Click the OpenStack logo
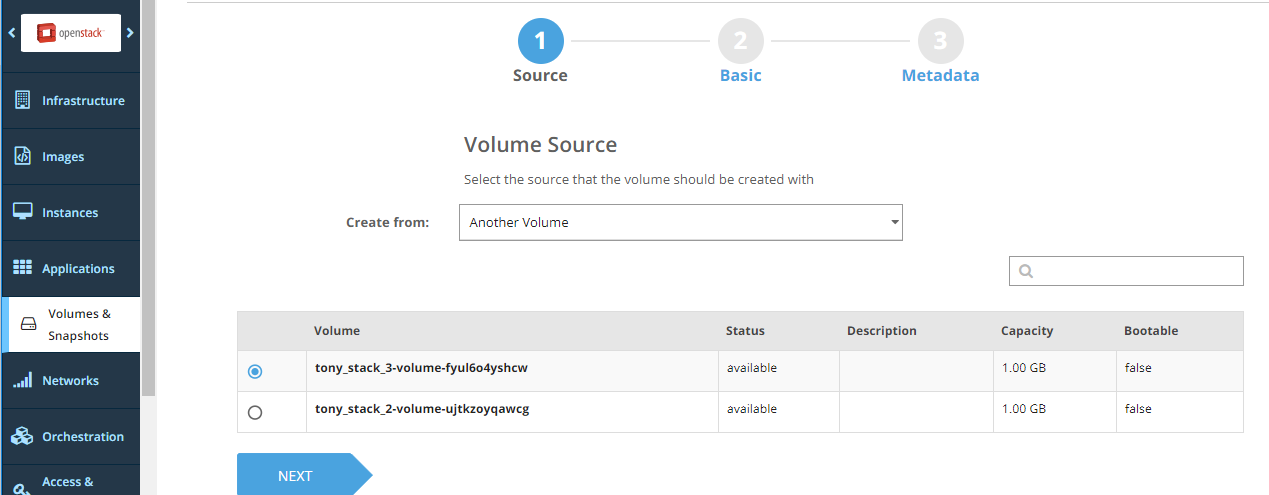Screen dimensions: 1269x495 coord(70,33)
